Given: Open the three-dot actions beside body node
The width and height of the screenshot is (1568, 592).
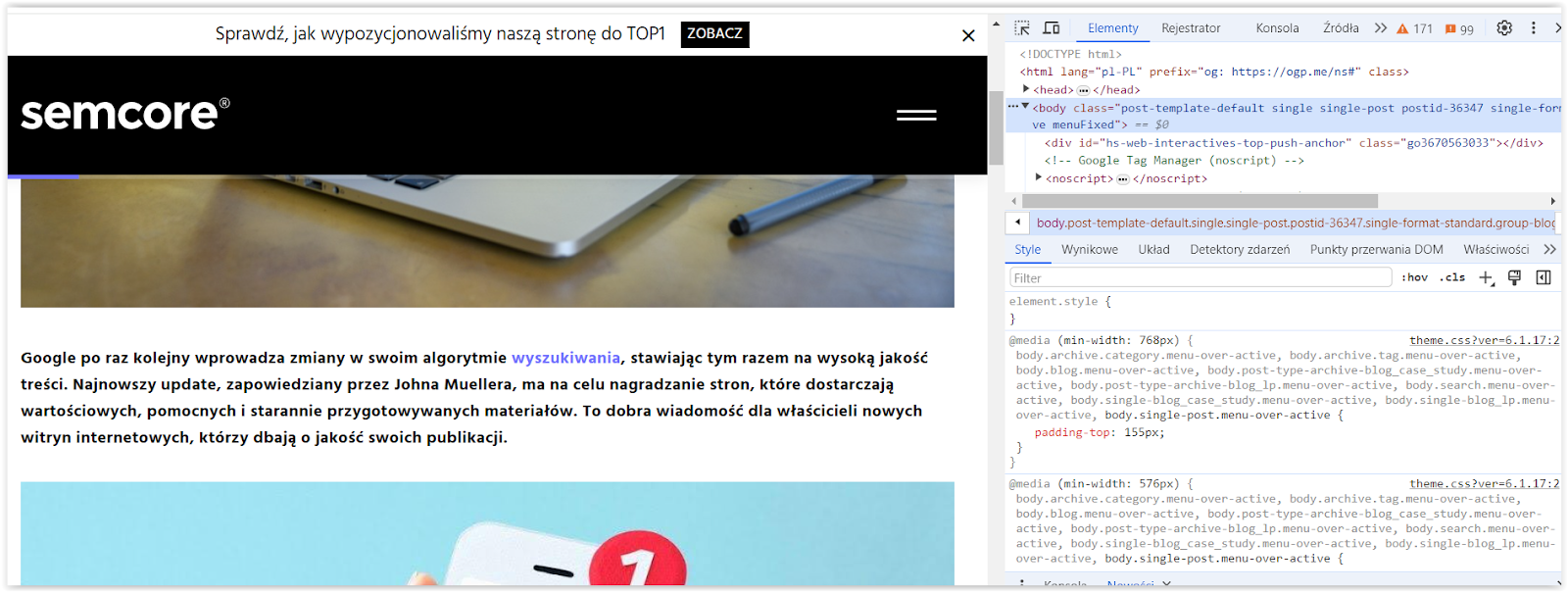Looking at the screenshot, I should (x=1013, y=107).
